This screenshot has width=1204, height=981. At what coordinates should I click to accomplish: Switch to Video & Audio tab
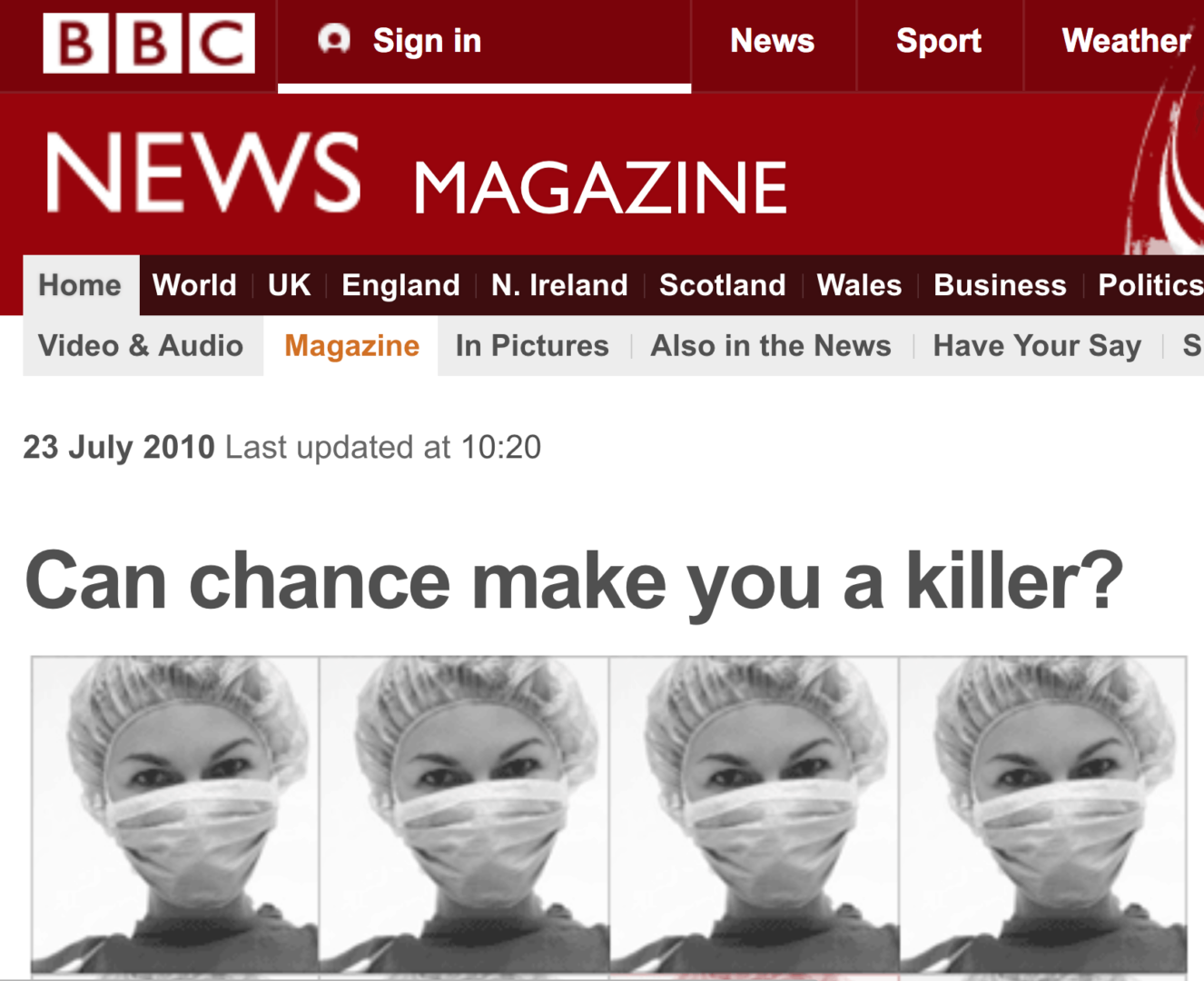coord(141,346)
